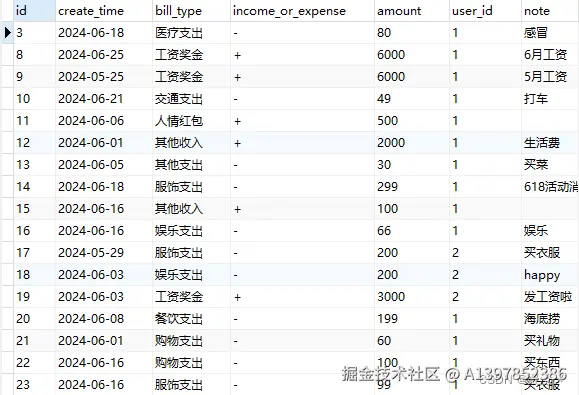Select date cell 2024-05-29
This screenshot has height=395, width=579.
(x=104, y=253)
